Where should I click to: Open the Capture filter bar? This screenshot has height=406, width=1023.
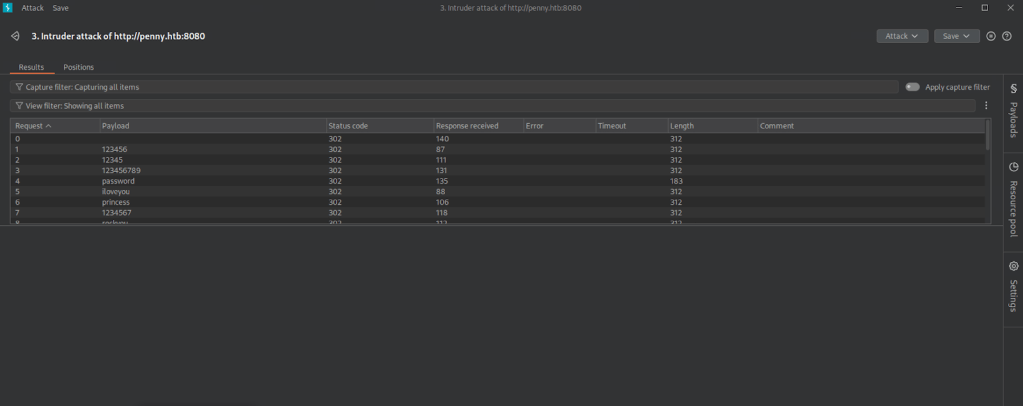pyautogui.click(x=450, y=87)
